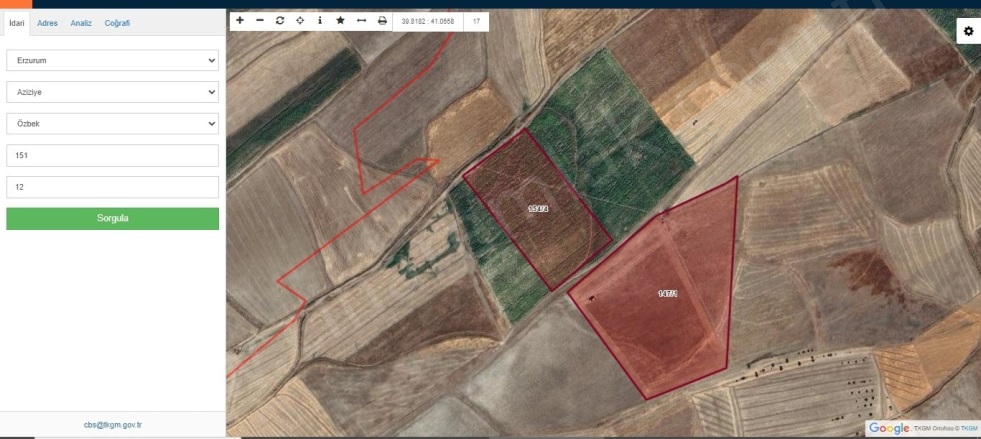Open the settings gear on the map
Image resolution: width=981 pixels, height=439 pixels.
tap(968, 32)
